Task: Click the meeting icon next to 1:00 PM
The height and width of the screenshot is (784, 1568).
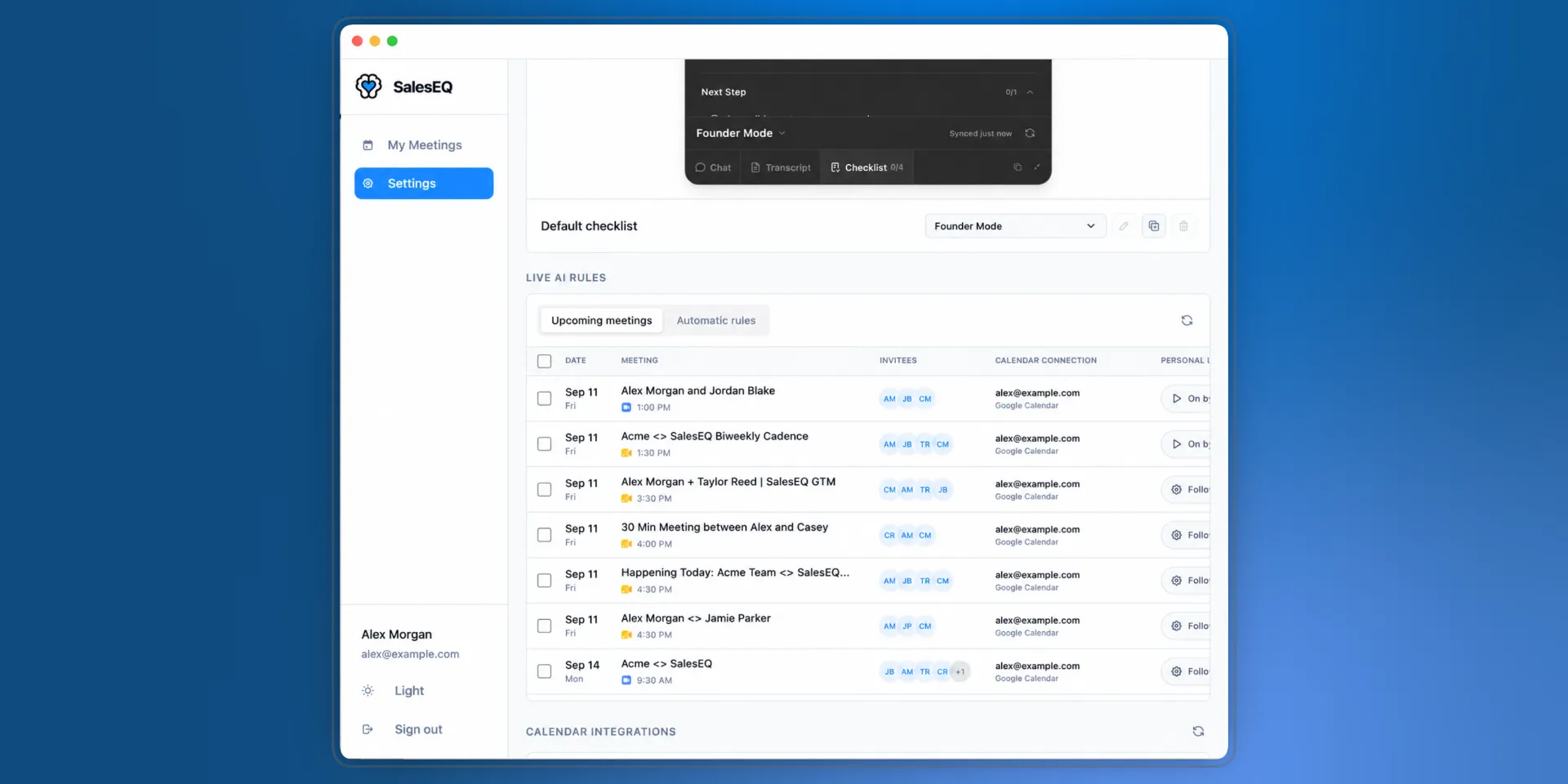Action: click(626, 408)
